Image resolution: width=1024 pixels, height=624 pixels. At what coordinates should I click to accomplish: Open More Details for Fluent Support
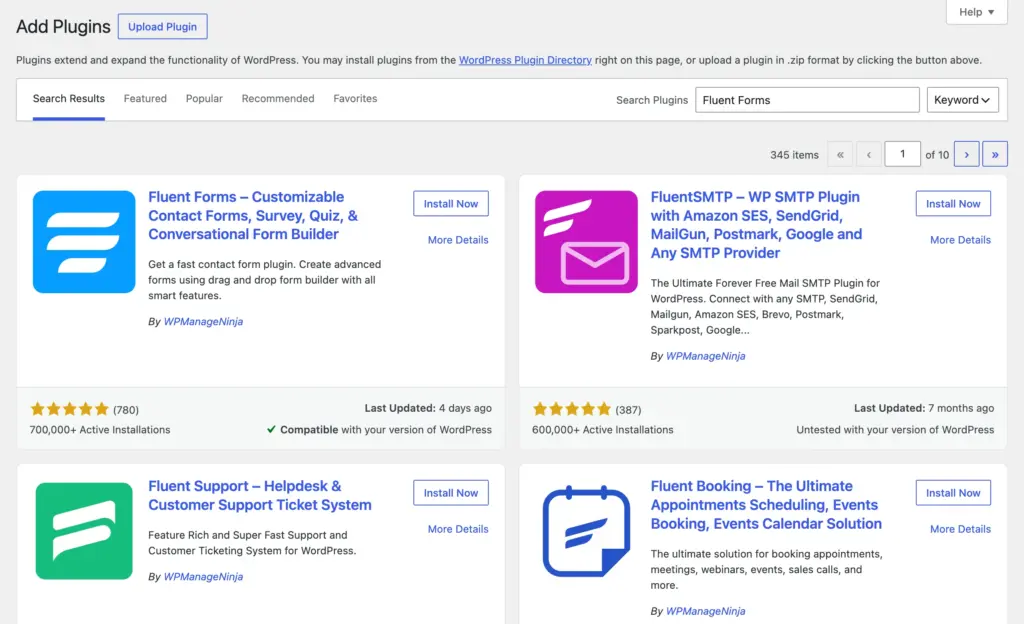tap(458, 529)
